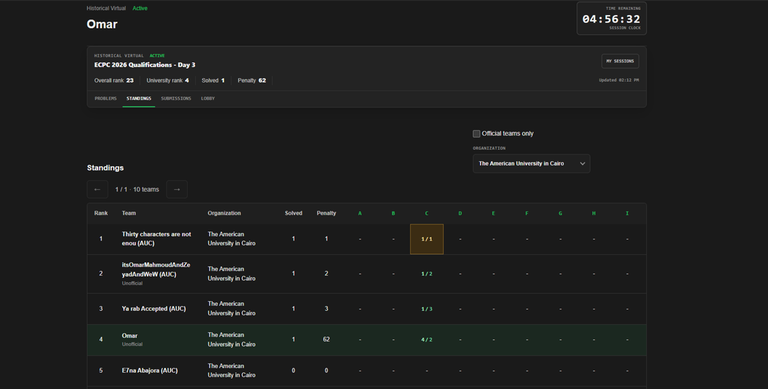Click the time remaining session clock

(x=611, y=19)
